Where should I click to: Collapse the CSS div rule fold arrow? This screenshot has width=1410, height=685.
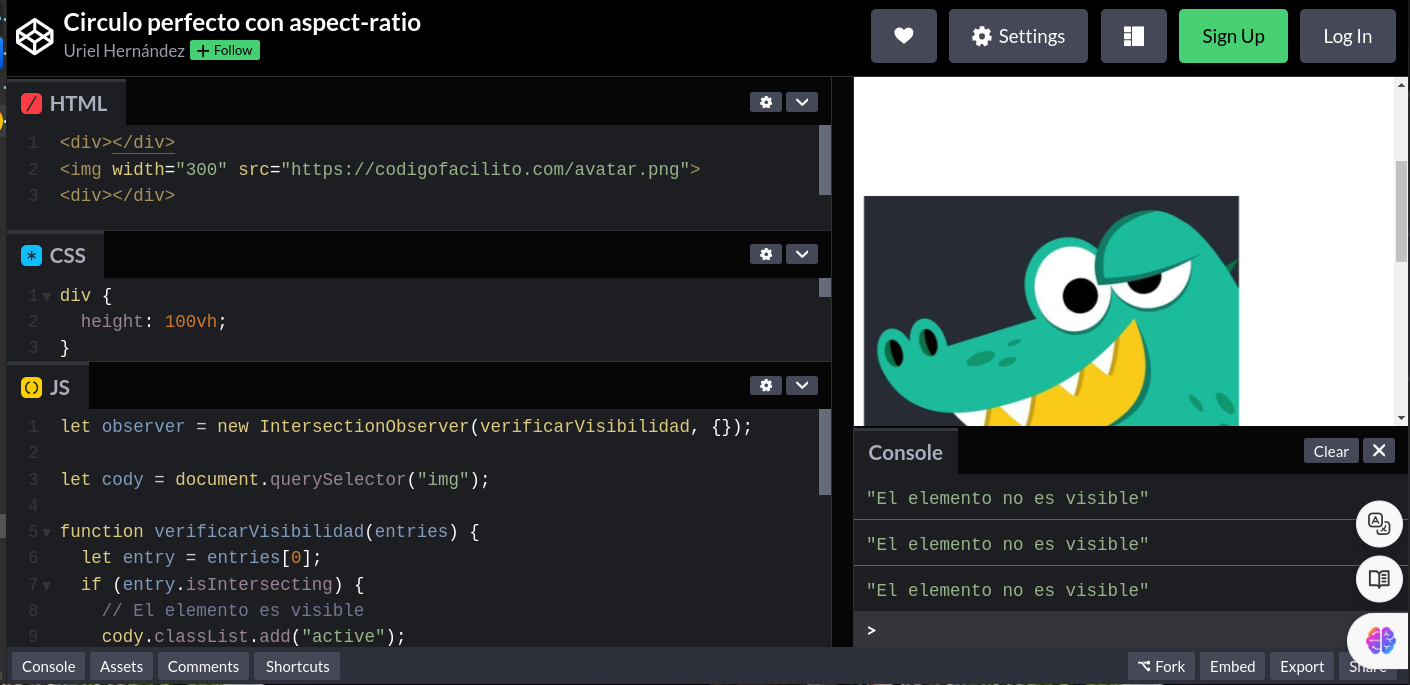point(46,296)
